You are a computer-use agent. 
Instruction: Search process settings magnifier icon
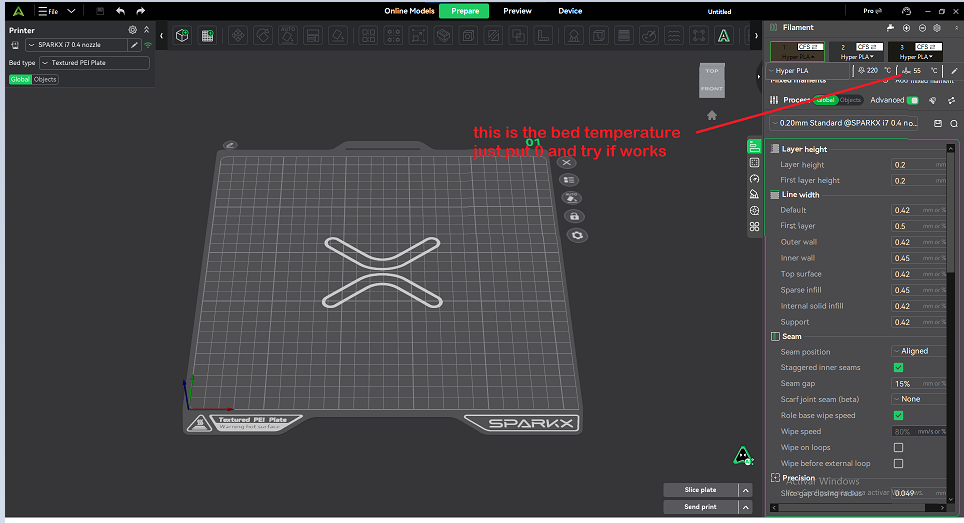pos(954,124)
